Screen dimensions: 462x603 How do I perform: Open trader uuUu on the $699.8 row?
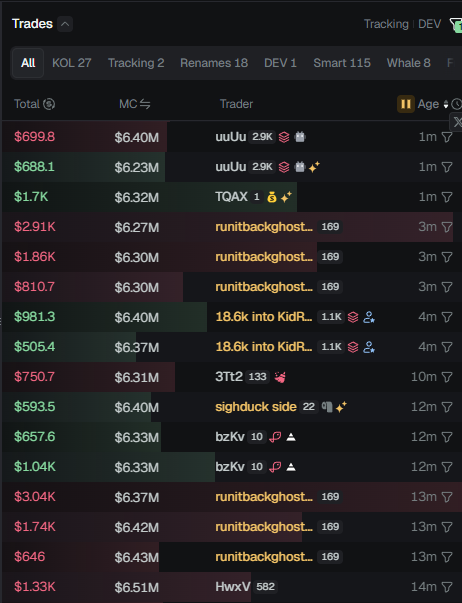coord(230,137)
